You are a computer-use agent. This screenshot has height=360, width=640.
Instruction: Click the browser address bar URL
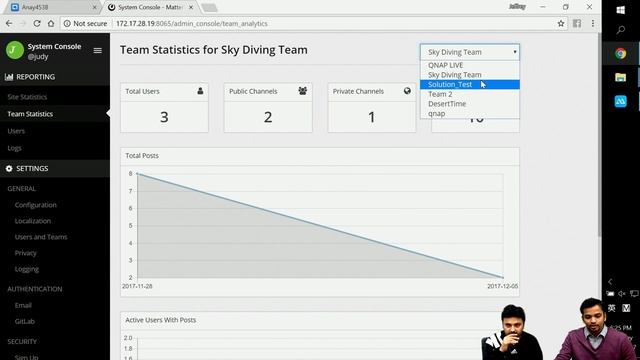click(x=192, y=24)
